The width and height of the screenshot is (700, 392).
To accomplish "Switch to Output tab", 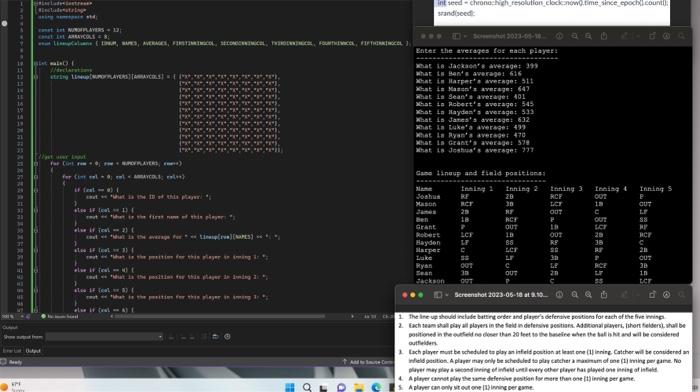I will [33, 351].
